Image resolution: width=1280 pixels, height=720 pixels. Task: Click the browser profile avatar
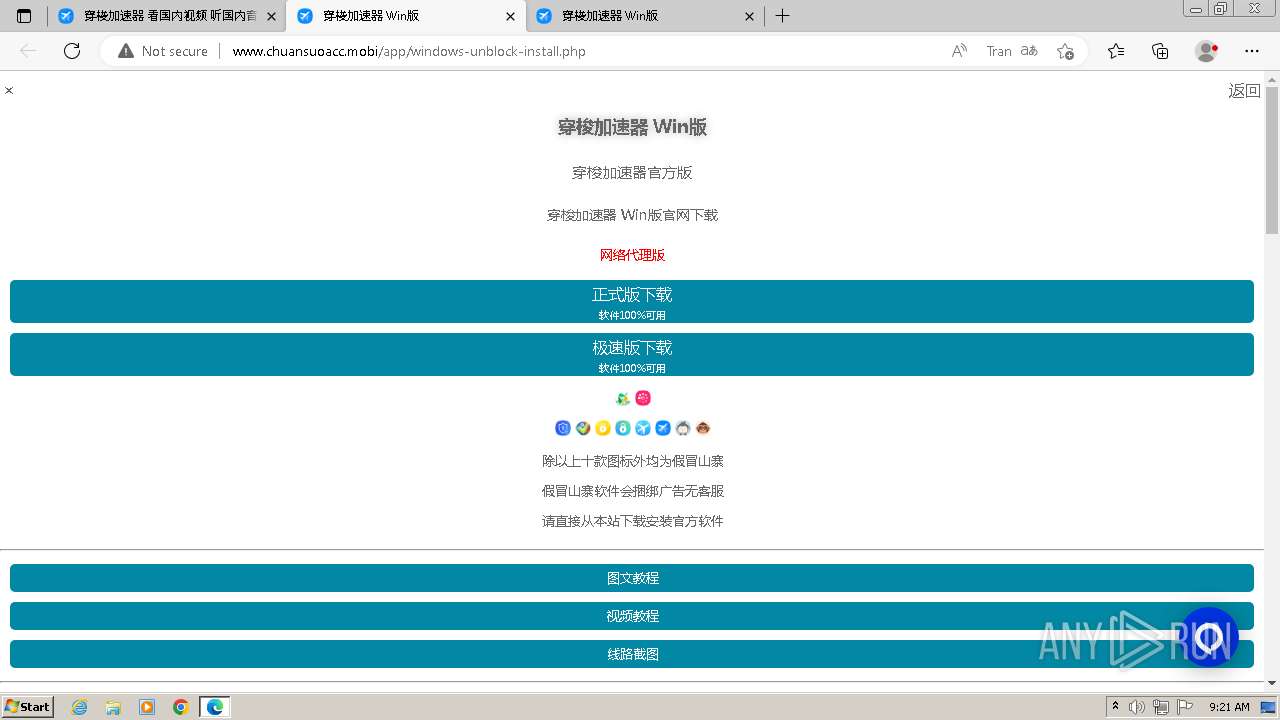pos(1206,51)
